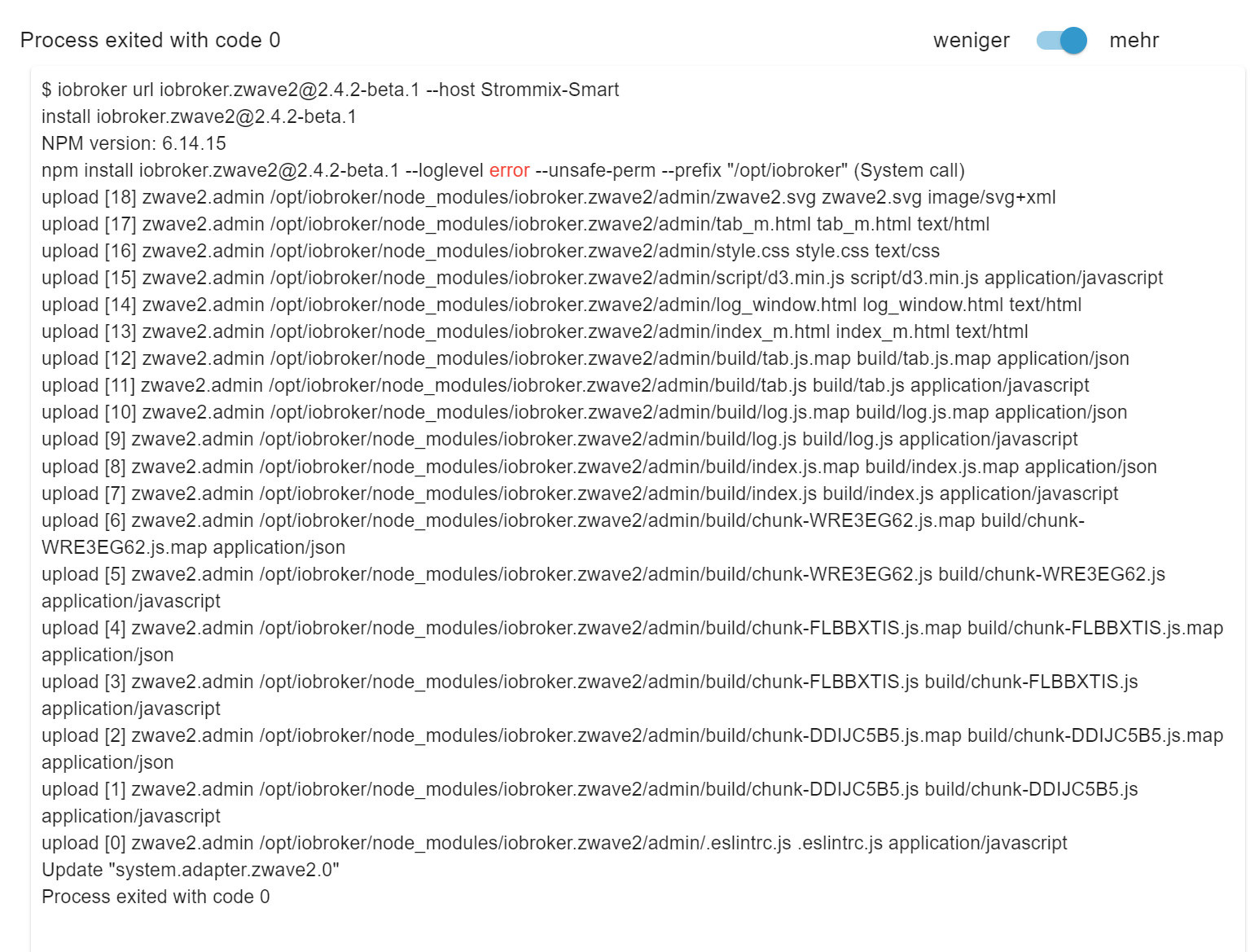This screenshot has height=952, width=1250.
Task: Click the upload [17] tab_m.html log line
Action: tap(515, 224)
